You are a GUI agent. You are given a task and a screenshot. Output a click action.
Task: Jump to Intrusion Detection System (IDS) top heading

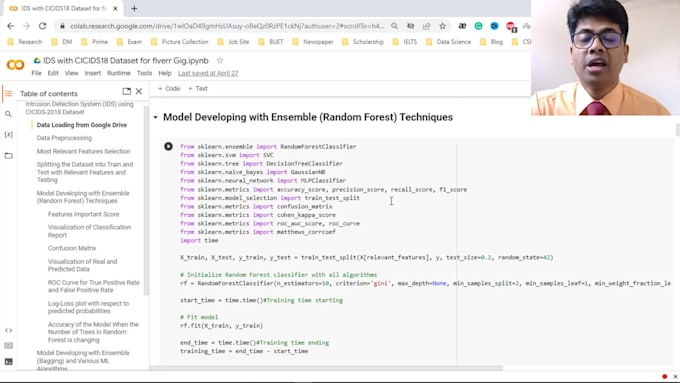coord(79,108)
